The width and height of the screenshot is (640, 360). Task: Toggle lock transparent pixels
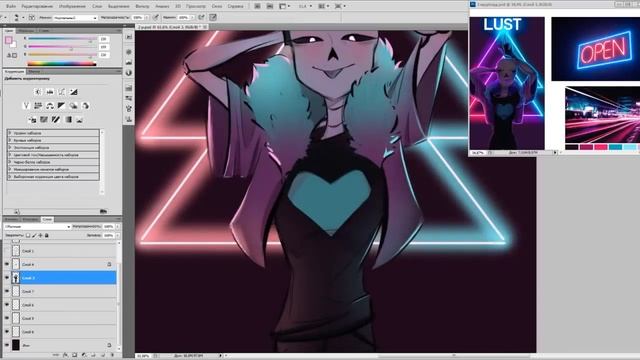[x=28, y=236]
